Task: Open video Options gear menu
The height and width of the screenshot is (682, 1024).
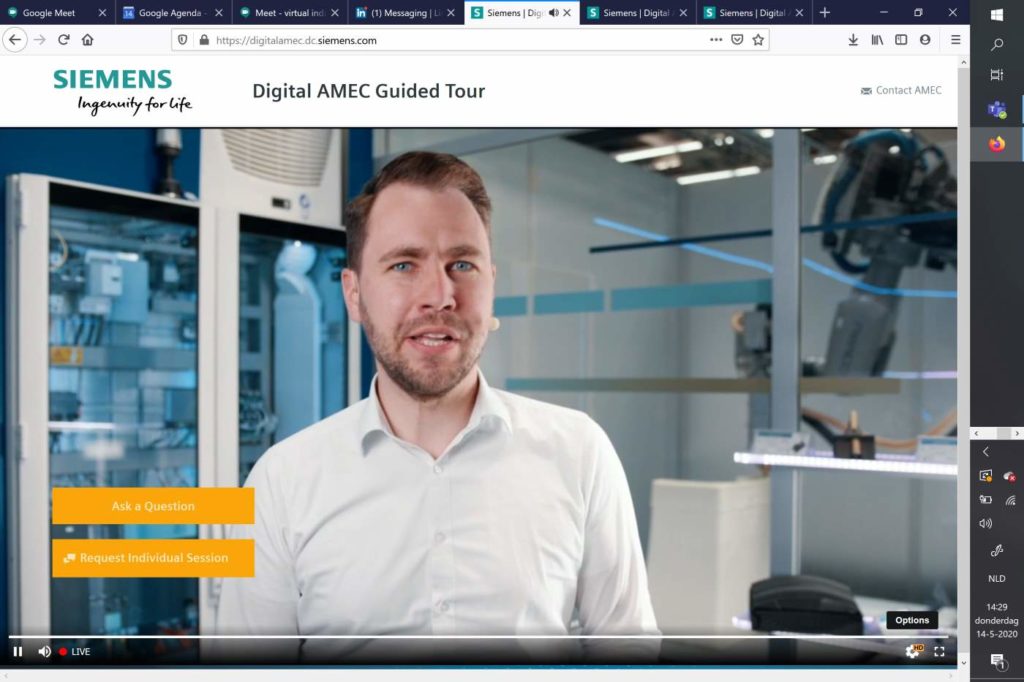Action: [912, 651]
